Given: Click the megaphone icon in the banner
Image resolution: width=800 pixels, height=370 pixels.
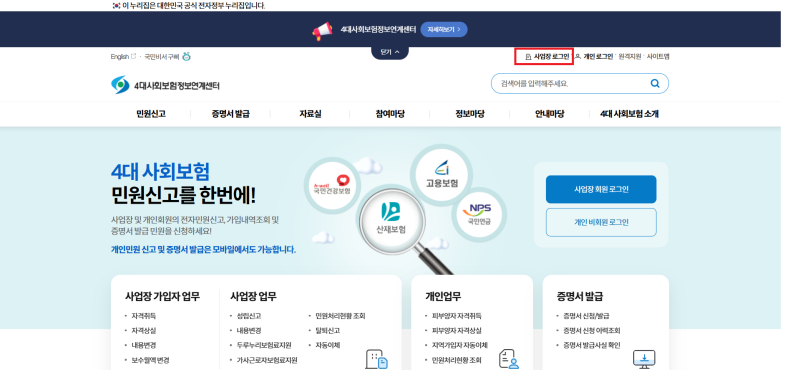Looking at the screenshot, I should (x=322, y=31).
